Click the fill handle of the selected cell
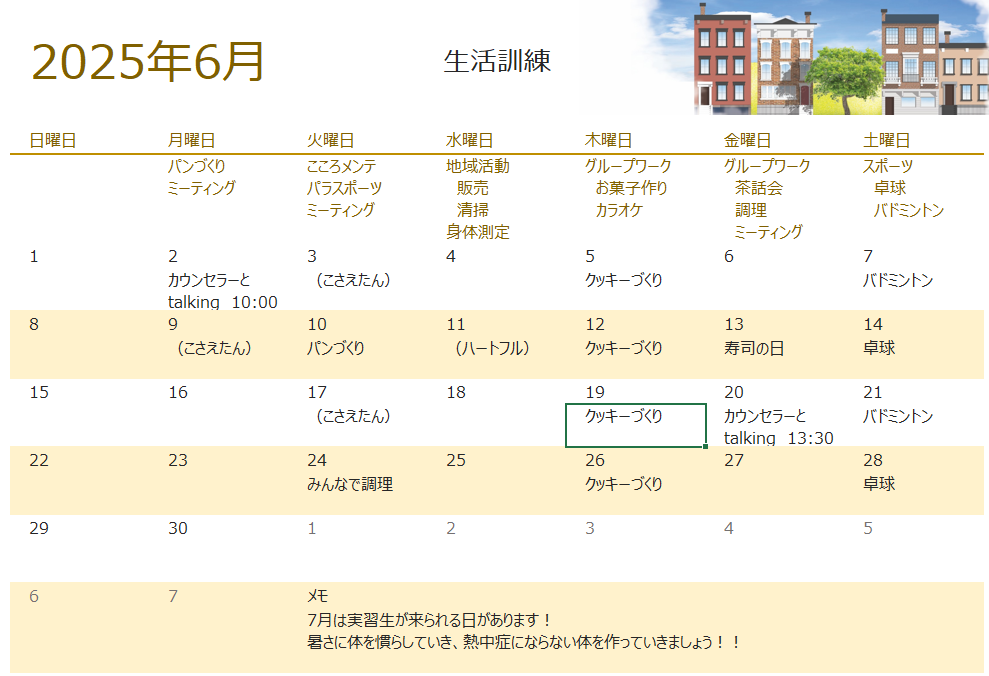The image size is (989, 676). (x=705, y=446)
